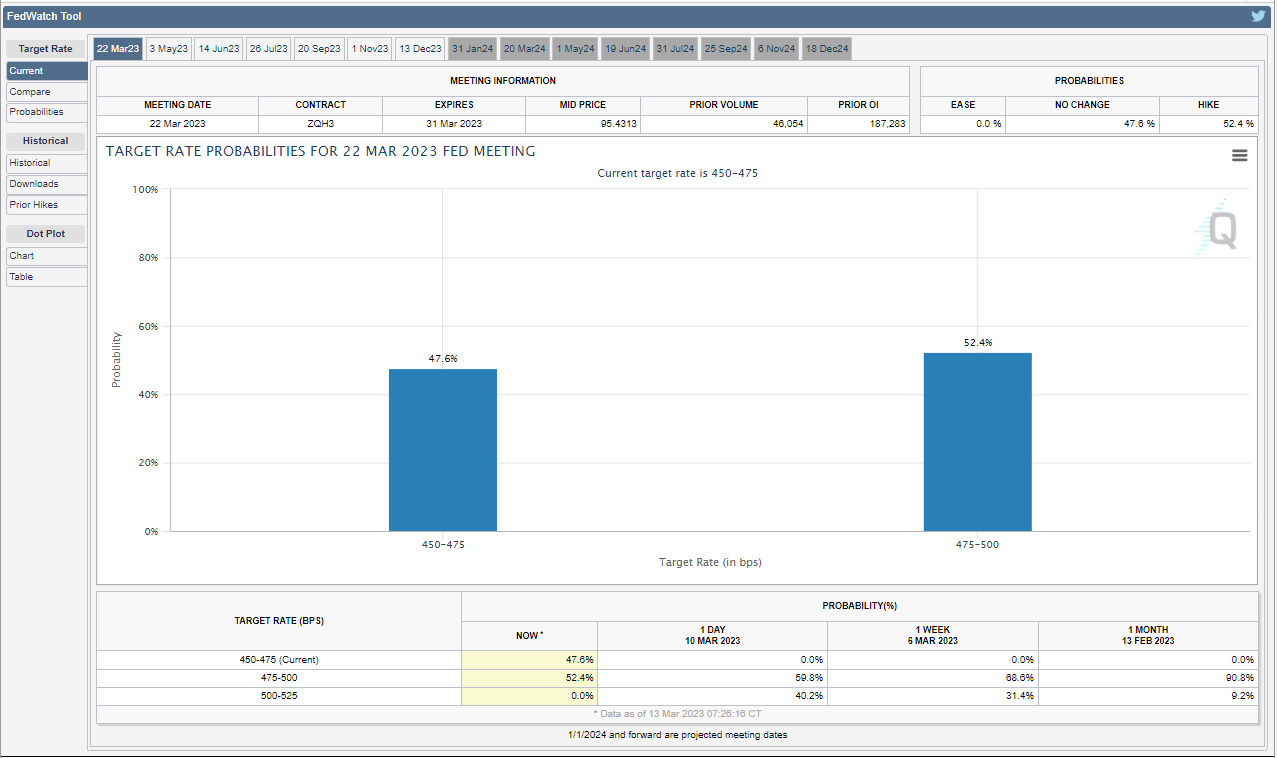Click the 68.6% one-week probability cell
The height and width of the screenshot is (758, 1277).
pyautogui.click(x=933, y=678)
